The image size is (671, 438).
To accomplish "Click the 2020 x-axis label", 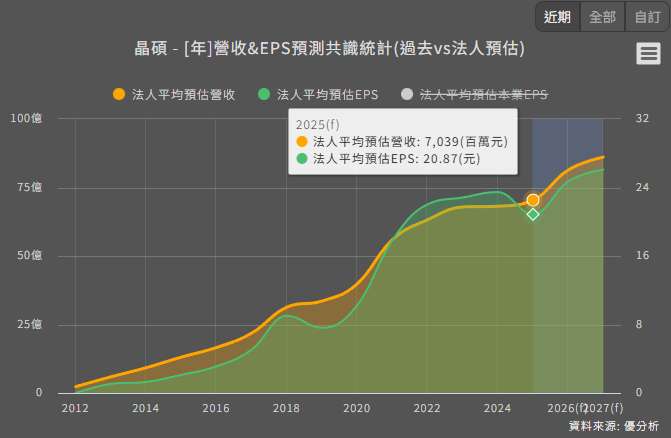I will [x=356, y=408].
